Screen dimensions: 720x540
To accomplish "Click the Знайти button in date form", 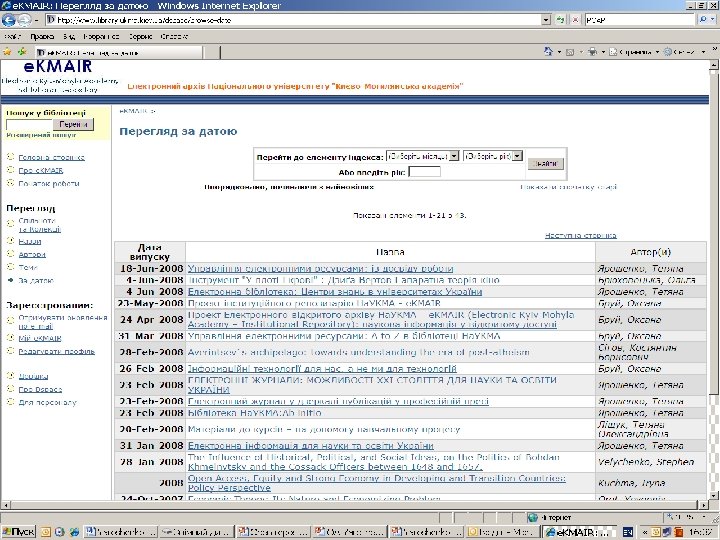I will [x=545, y=163].
